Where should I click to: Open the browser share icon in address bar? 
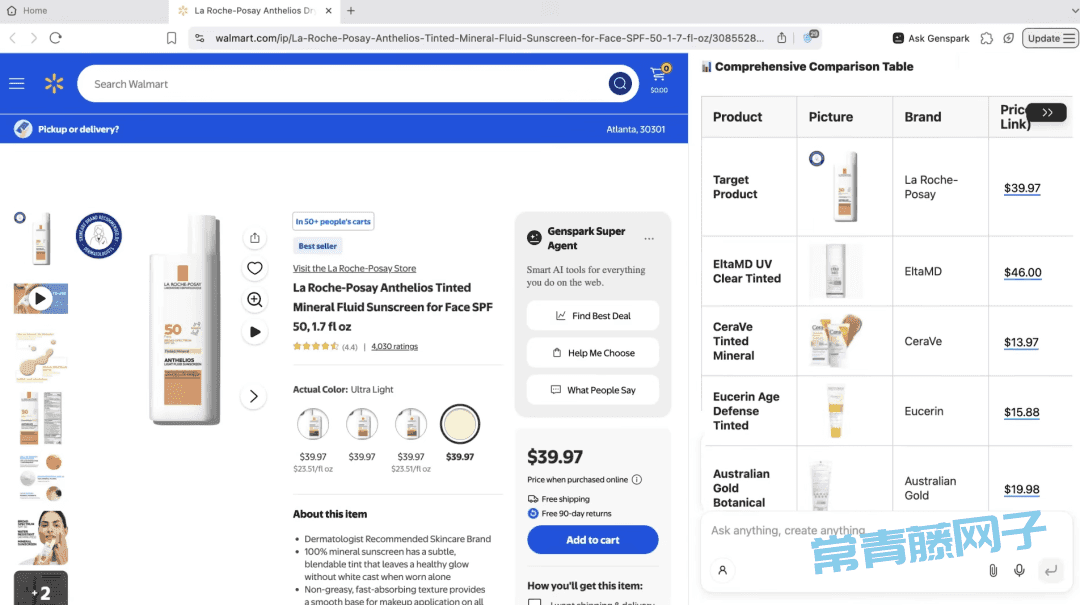[x=782, y=38]
